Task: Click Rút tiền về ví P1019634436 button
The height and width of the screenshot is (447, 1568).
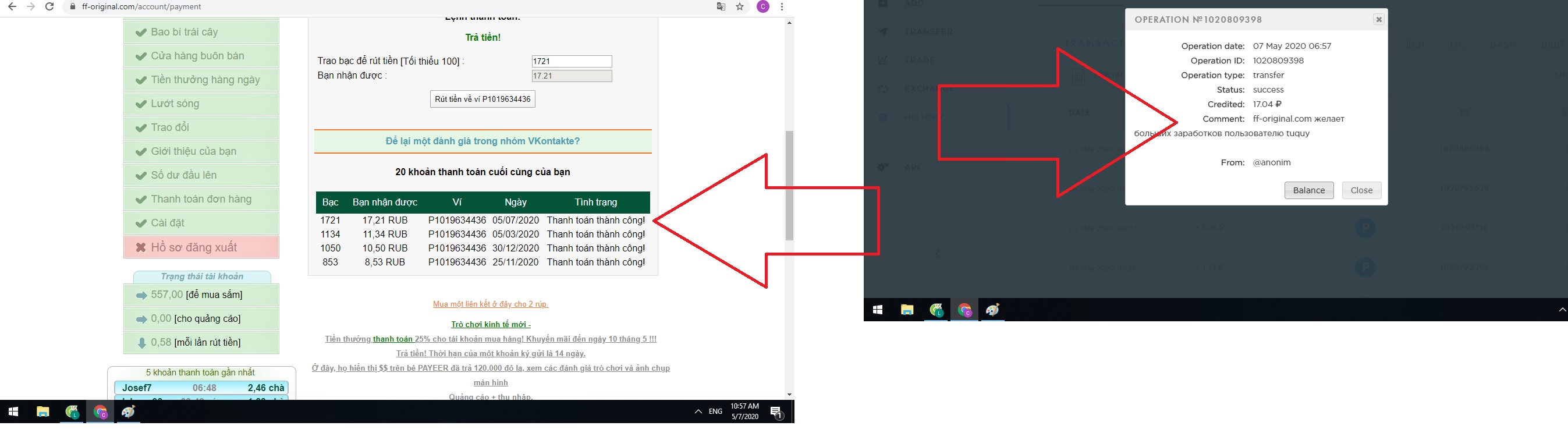Action: pyautogui.click(x=483, y=100)
